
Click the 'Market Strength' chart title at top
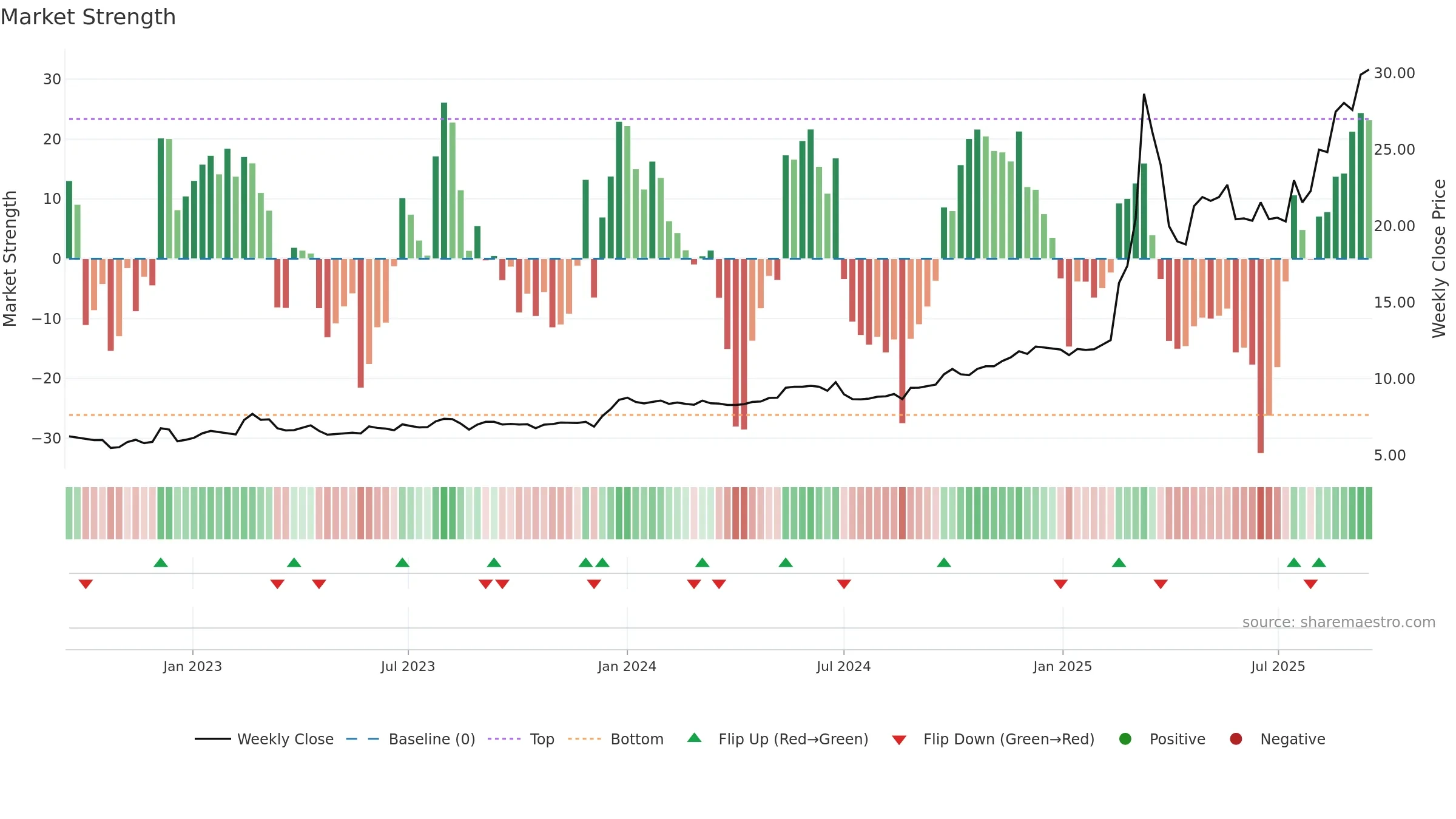tap(89, 17)
